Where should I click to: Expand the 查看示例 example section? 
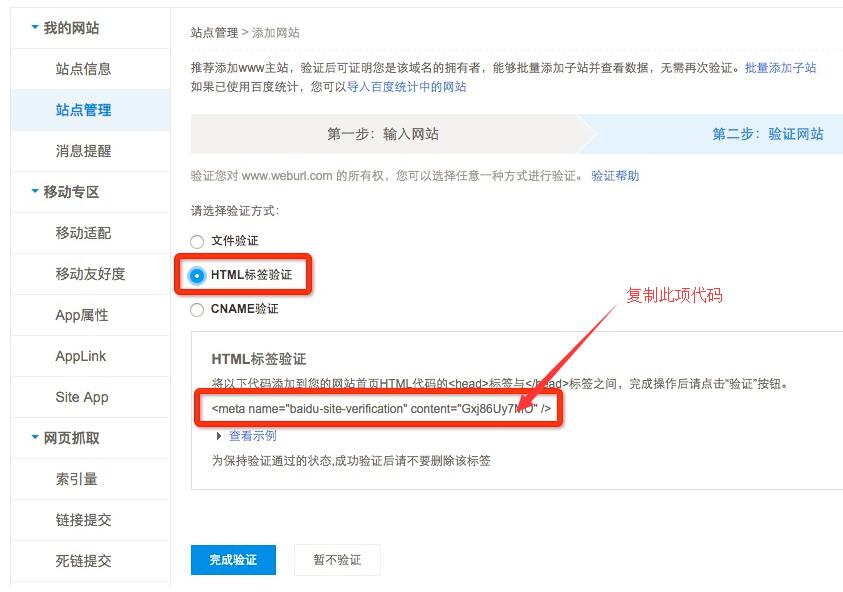click(251, 435)
